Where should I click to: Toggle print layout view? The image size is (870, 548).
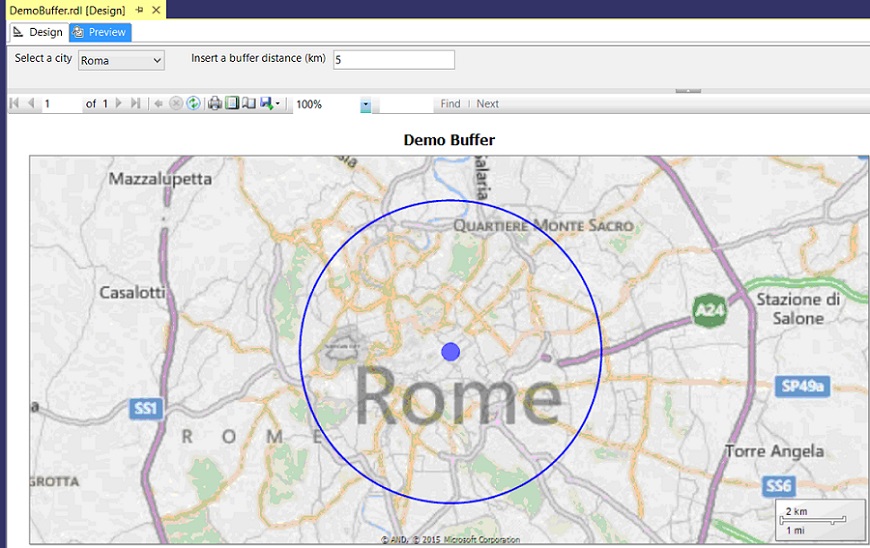(232, 103)
